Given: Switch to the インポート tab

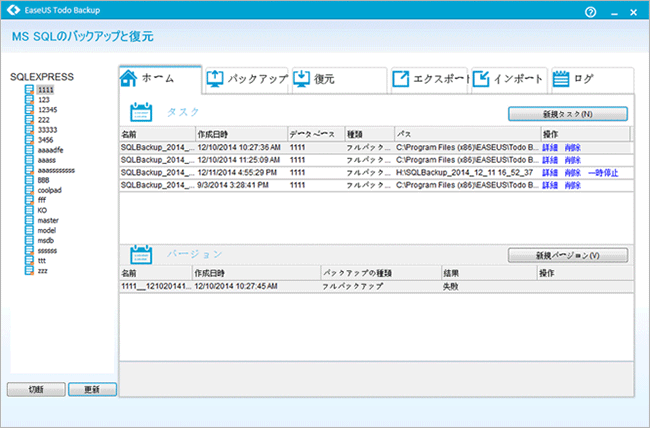Looking at the screenshot, I should (509, 80).
